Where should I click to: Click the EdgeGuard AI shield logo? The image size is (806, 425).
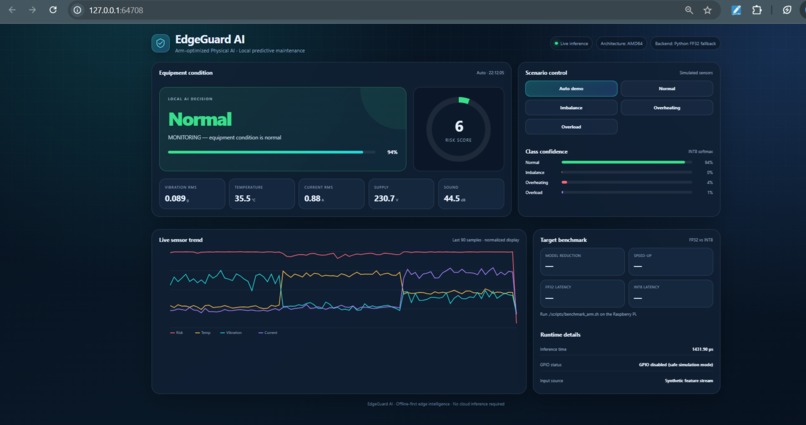(x=160, y=44)
